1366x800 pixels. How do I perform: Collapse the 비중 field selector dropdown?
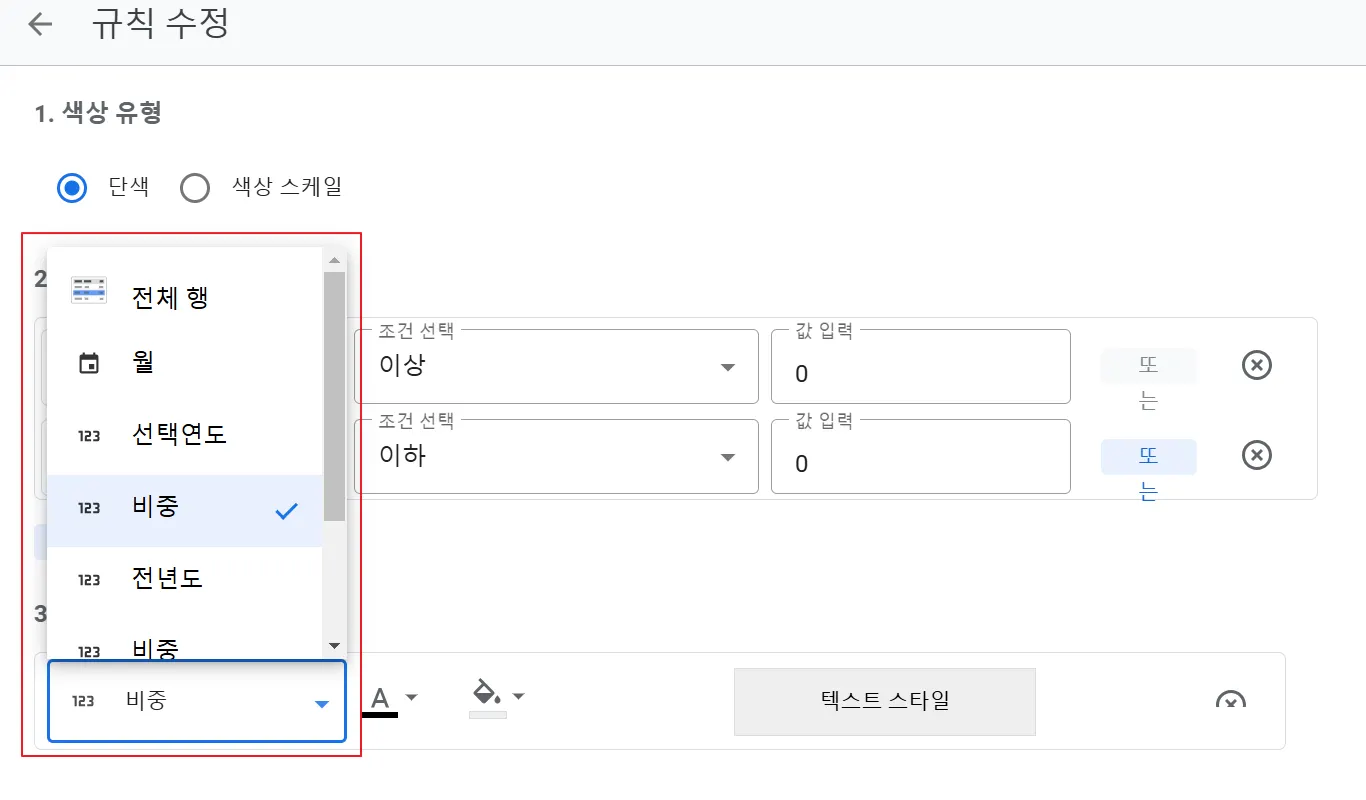click(x=321, y=704)
